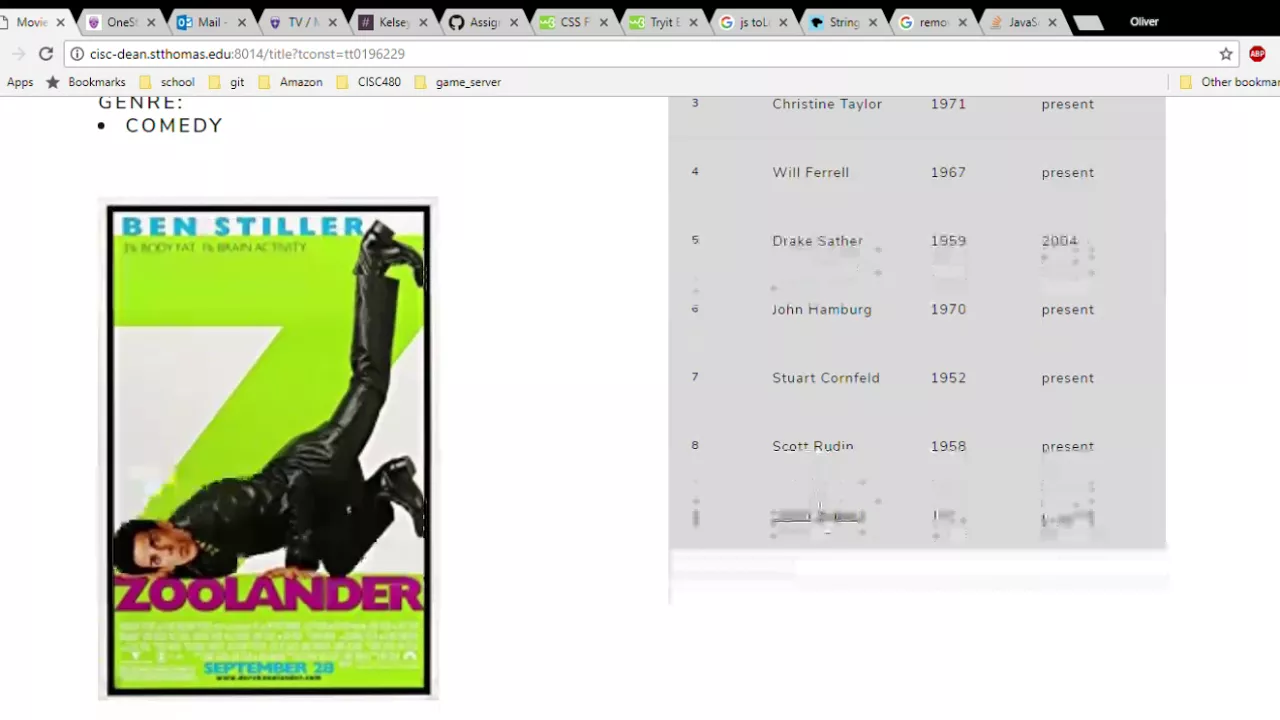Click birth year 1952 cell

(x=948, y=378)
